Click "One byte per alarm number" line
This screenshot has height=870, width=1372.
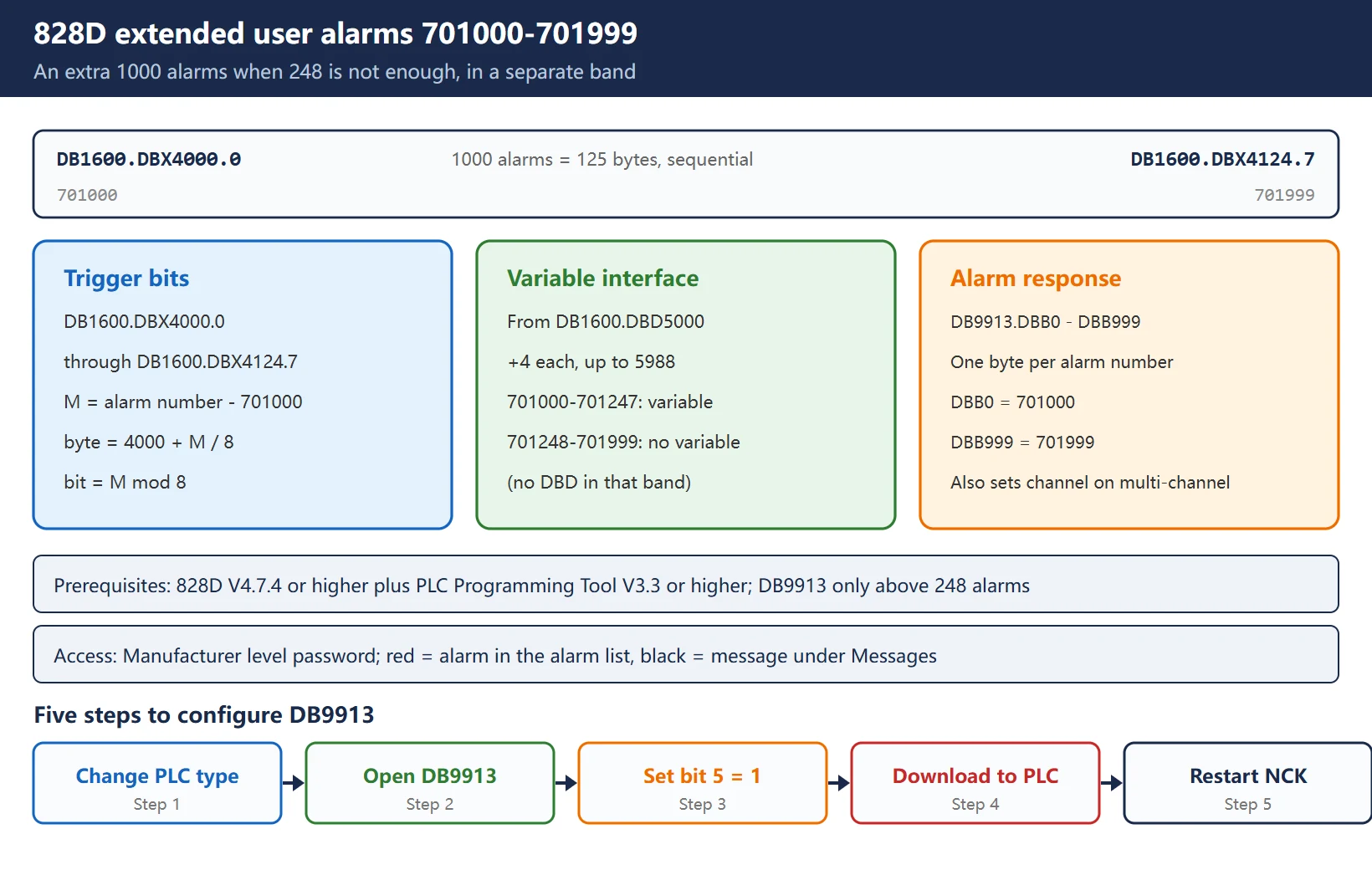coord(1062,361)
